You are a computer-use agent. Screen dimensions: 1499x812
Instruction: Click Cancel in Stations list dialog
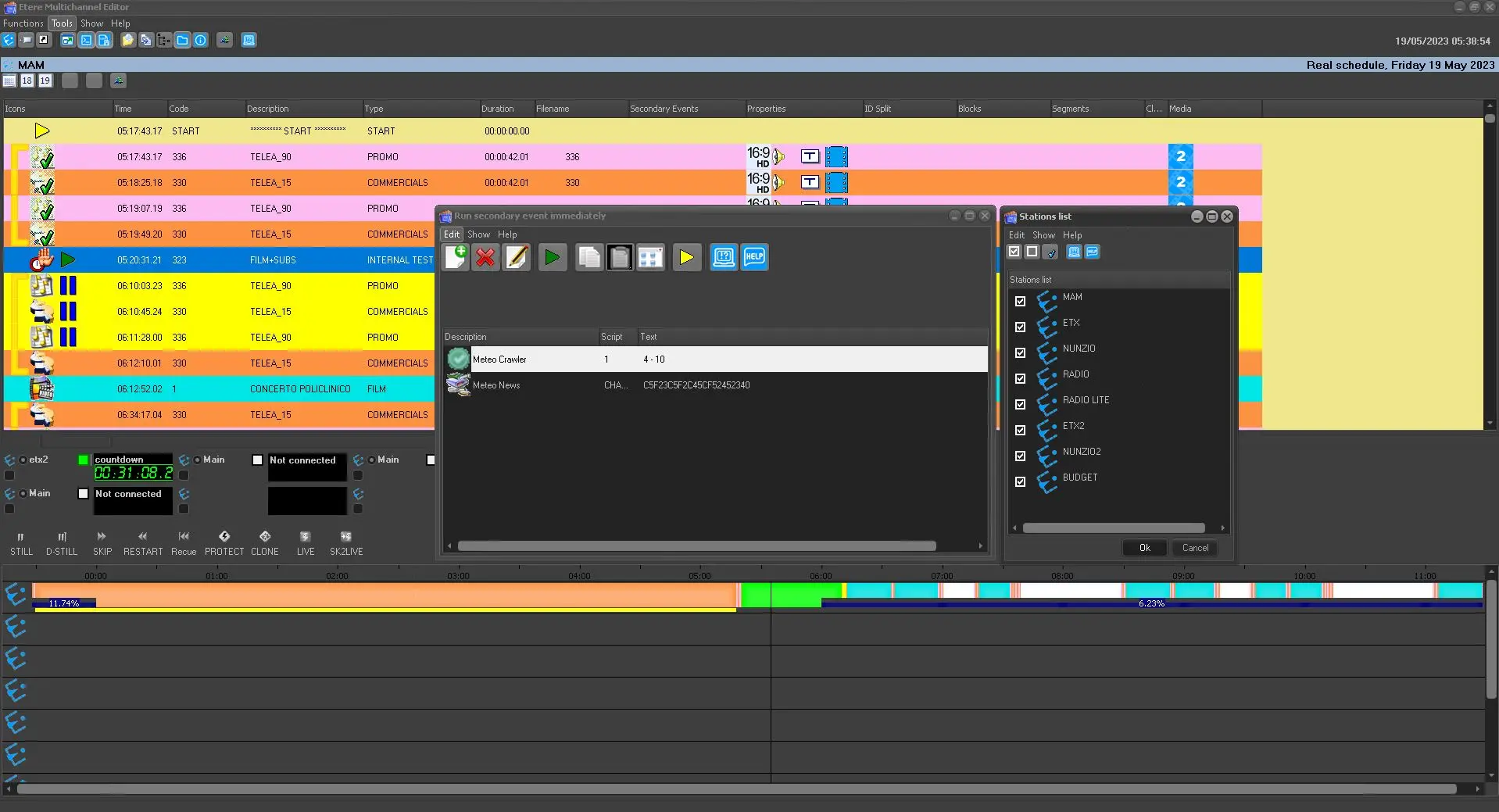[1195, 548]
